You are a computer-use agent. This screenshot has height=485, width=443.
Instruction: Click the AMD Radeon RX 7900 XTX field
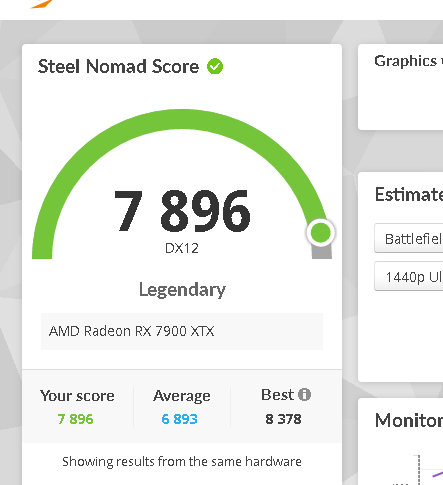182,331
